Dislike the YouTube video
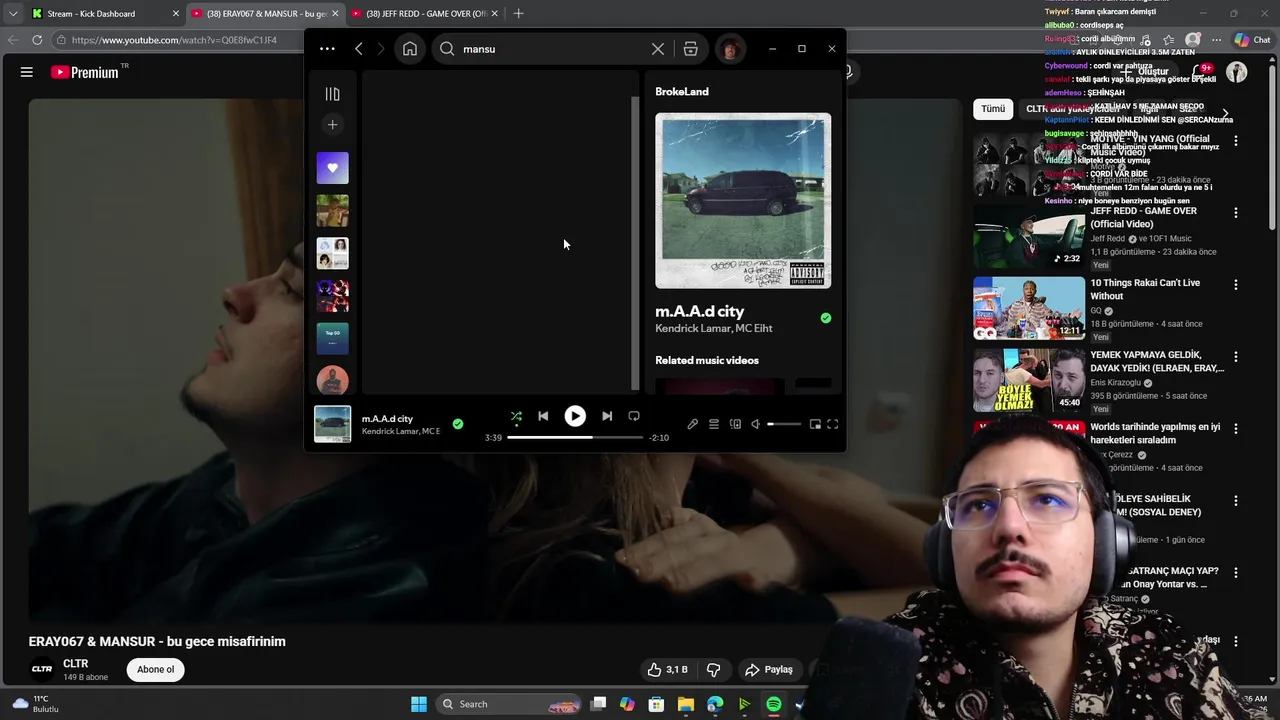The width and height of the screenshot is (1280, 720). 714,670
